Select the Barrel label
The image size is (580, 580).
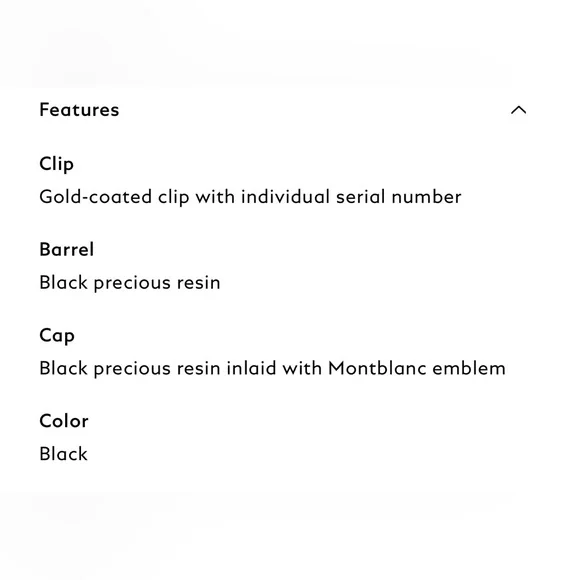point(67,249)
